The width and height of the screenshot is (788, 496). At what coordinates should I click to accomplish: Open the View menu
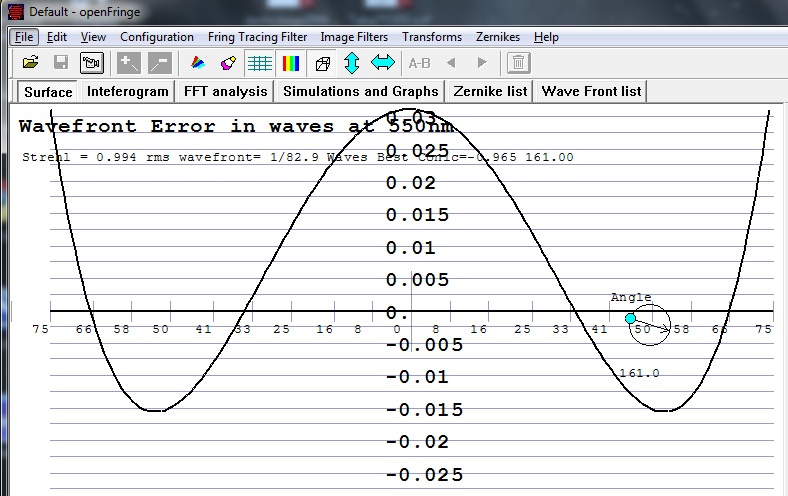[x=93, y=37]
